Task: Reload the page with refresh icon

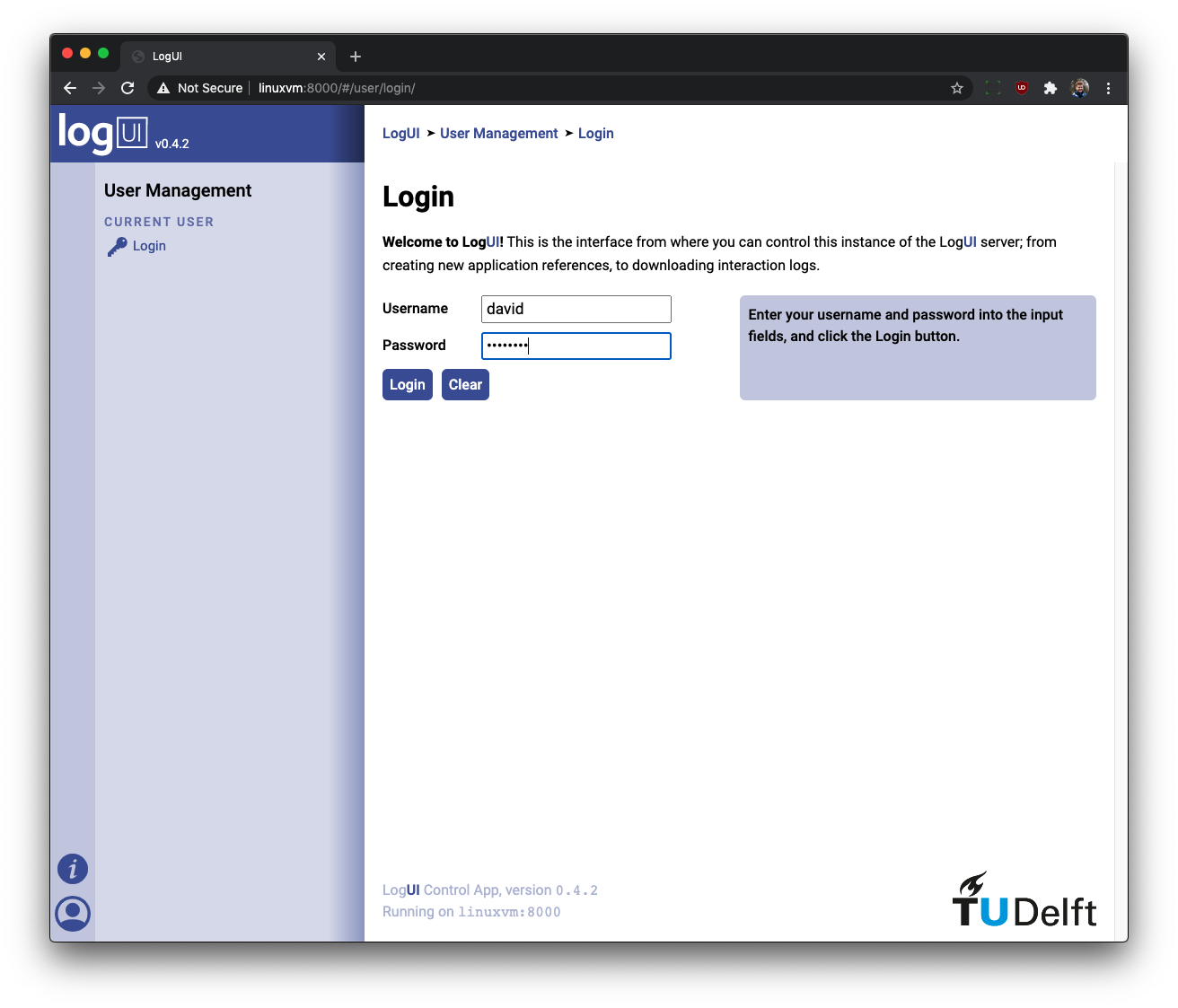Action: point(127,88)
